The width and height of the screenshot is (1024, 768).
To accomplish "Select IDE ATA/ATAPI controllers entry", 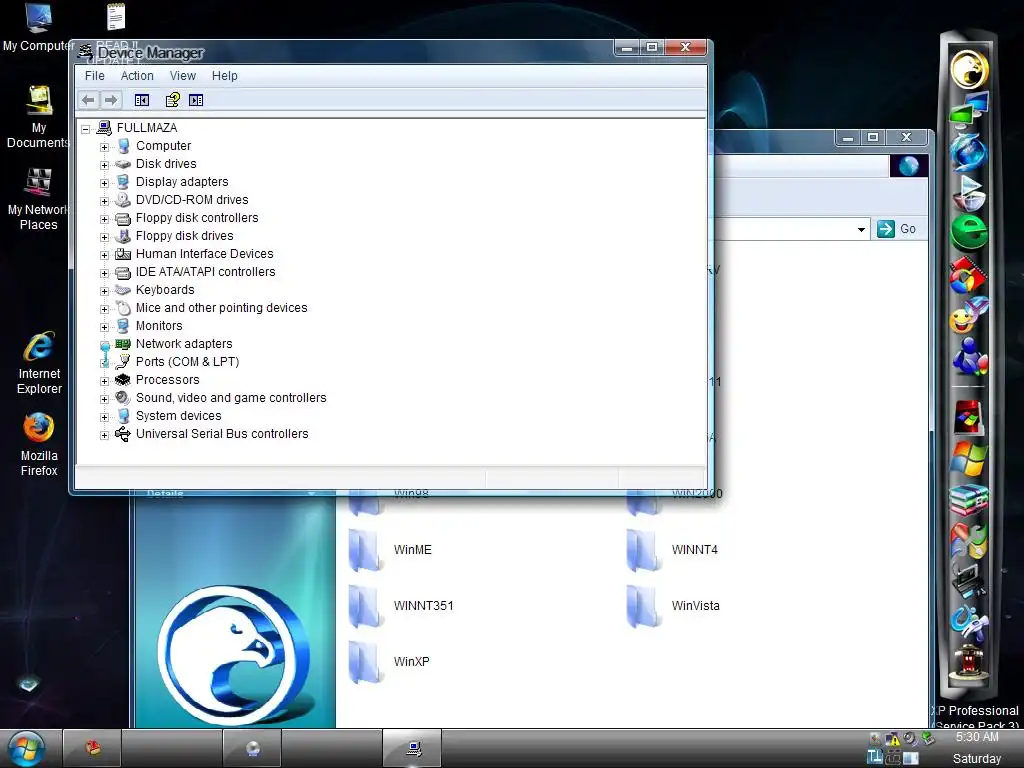I will (x=205, y=272).
